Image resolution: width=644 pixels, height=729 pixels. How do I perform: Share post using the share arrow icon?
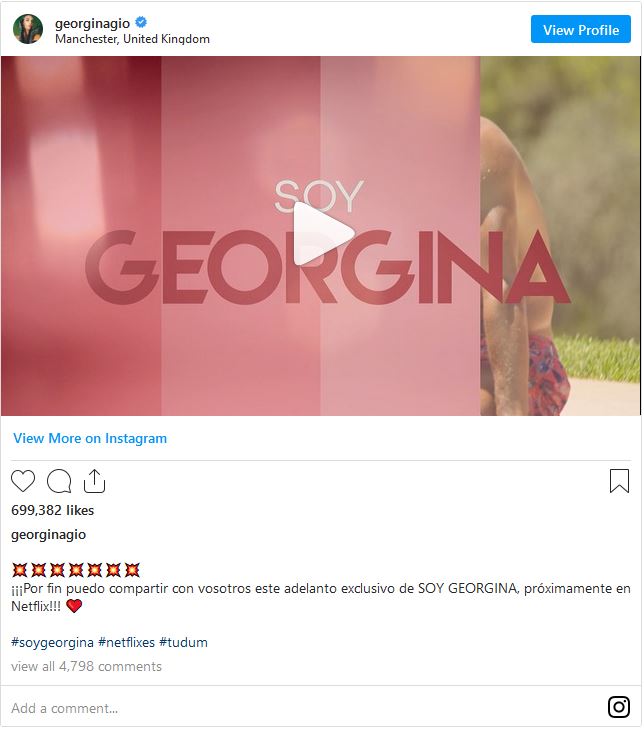94,481
